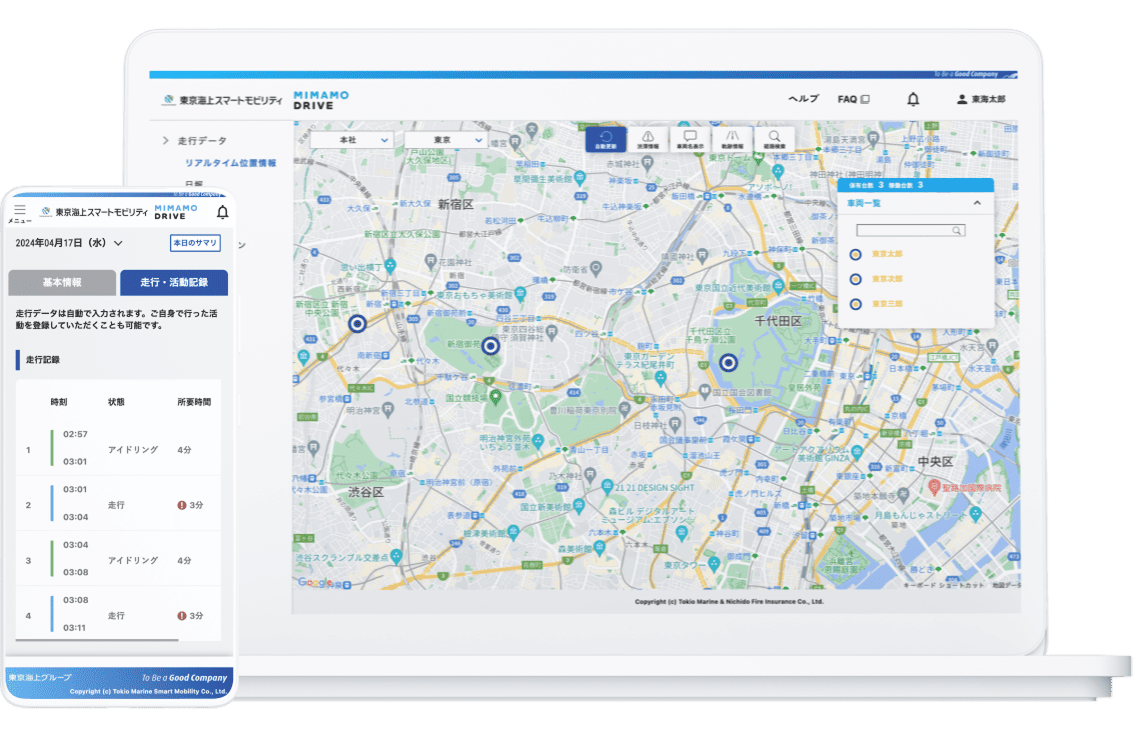Click the 東京三郎 vehicle name
Viewport: 1140px width, 730px height.
[x=887, y=304]
